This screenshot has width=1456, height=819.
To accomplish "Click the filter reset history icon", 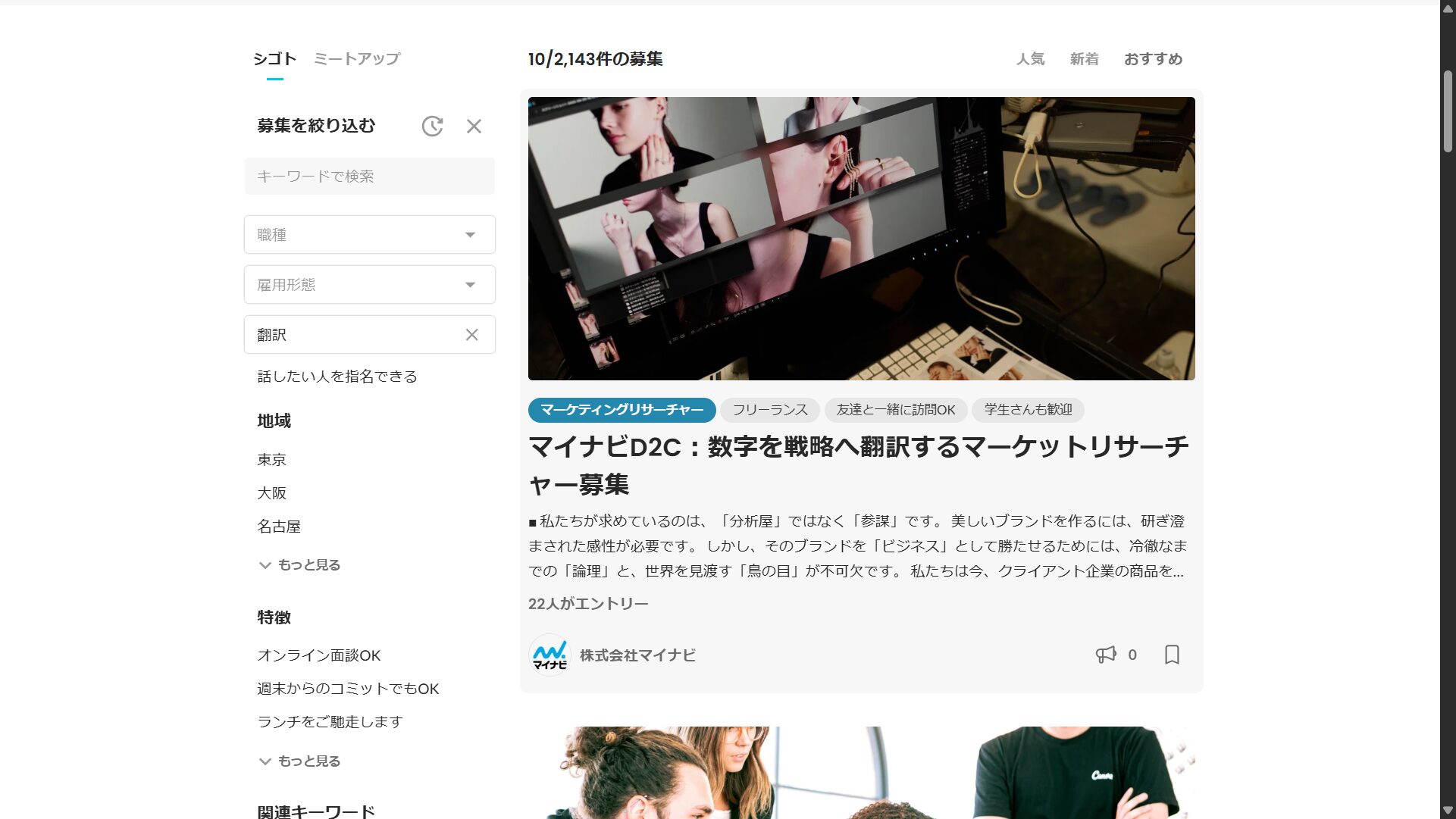I will click(432, 127).
